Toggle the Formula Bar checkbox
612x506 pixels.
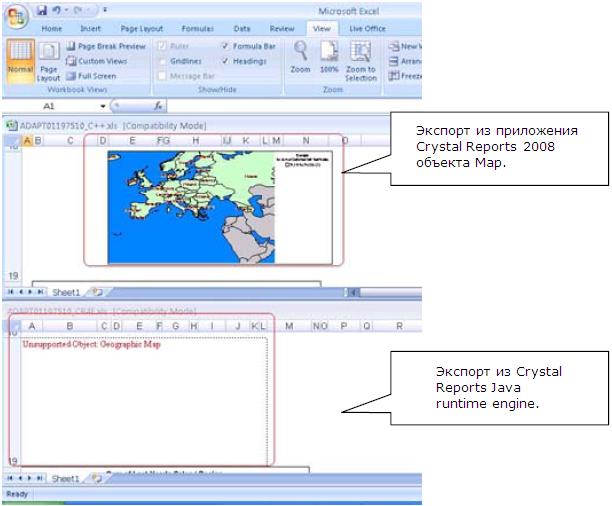pyautogui.click(x=225, y=46)
